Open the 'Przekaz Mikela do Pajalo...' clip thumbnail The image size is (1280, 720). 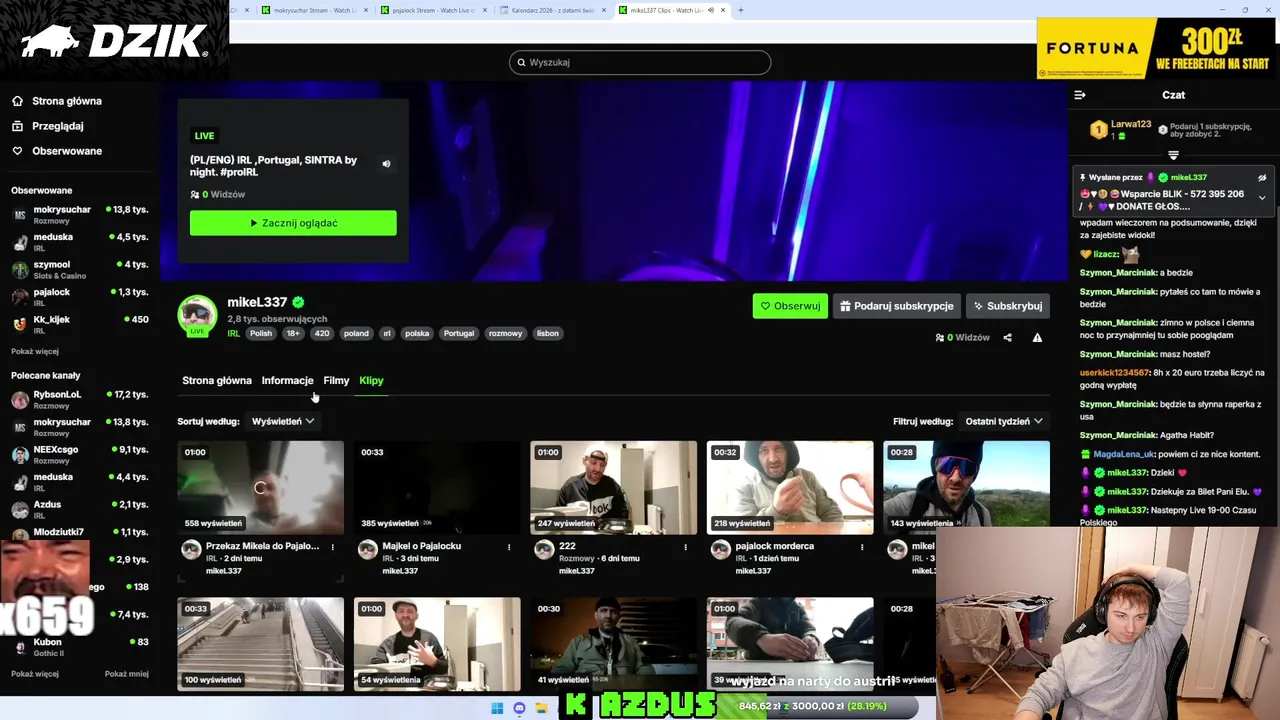[260, 488]
